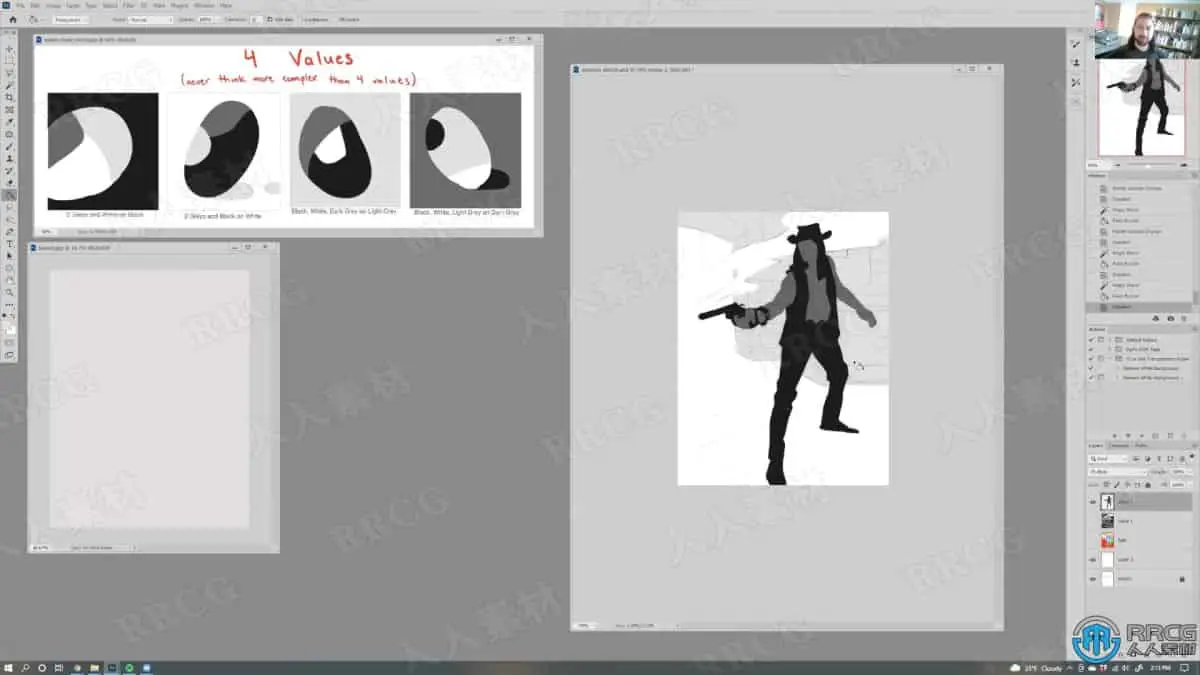Viewport: 1200px width, 675px height.
Task: Filter layers by pixel layers icon
Action: [1137, 458]
